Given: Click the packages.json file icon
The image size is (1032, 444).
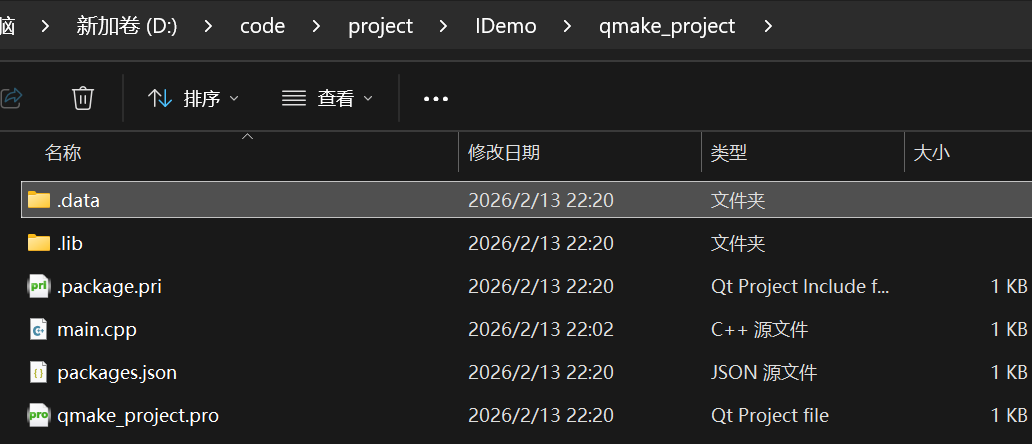Looking at the screenshot, I should [39, 373].
